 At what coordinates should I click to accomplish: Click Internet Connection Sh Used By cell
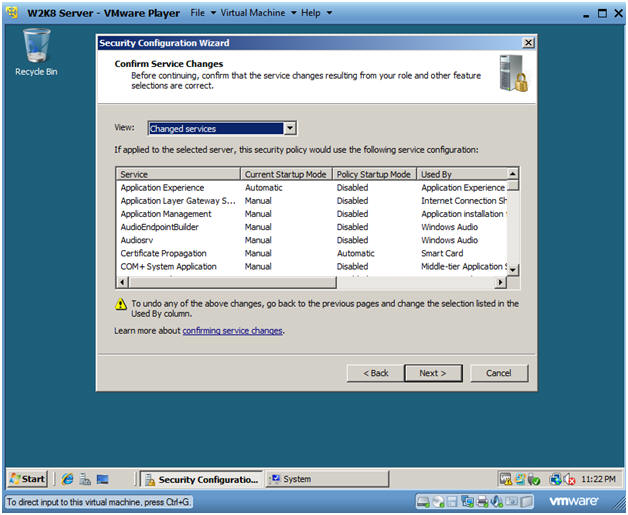pos(464,201)
